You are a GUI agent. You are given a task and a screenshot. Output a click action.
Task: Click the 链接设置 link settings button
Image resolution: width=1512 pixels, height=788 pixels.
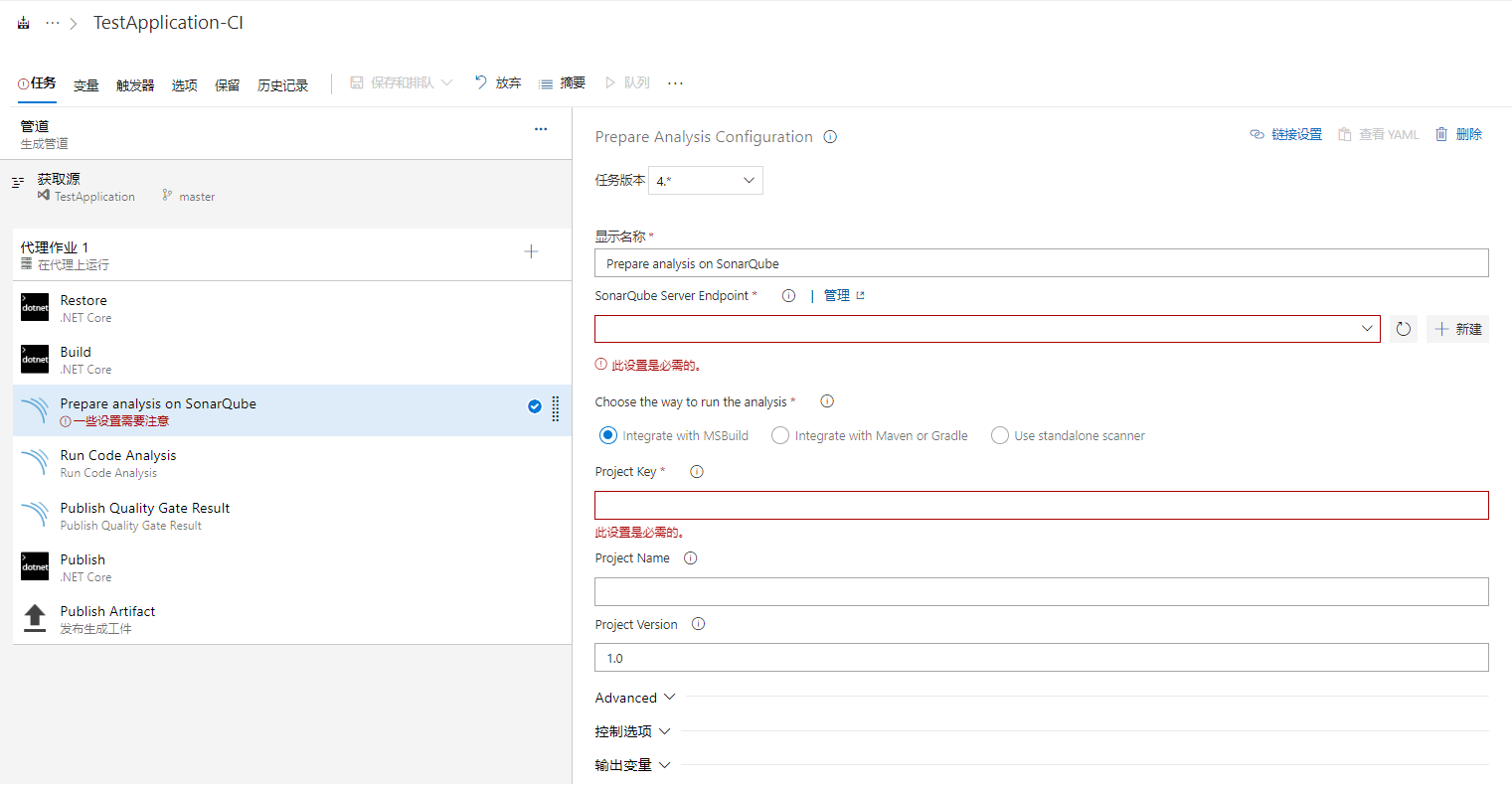pos(1286,134)
